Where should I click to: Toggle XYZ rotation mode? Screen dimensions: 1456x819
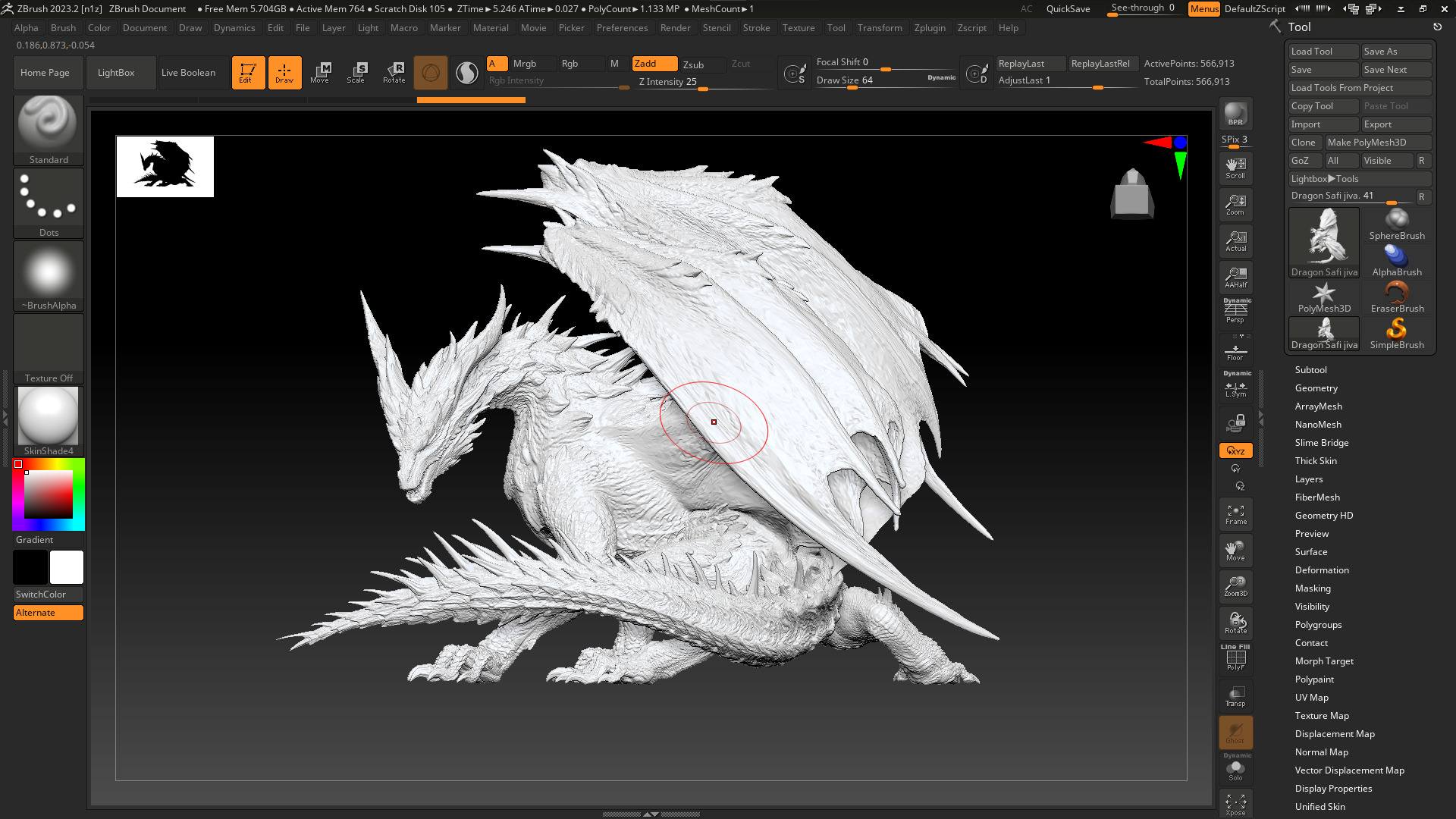coord(1235,450)
